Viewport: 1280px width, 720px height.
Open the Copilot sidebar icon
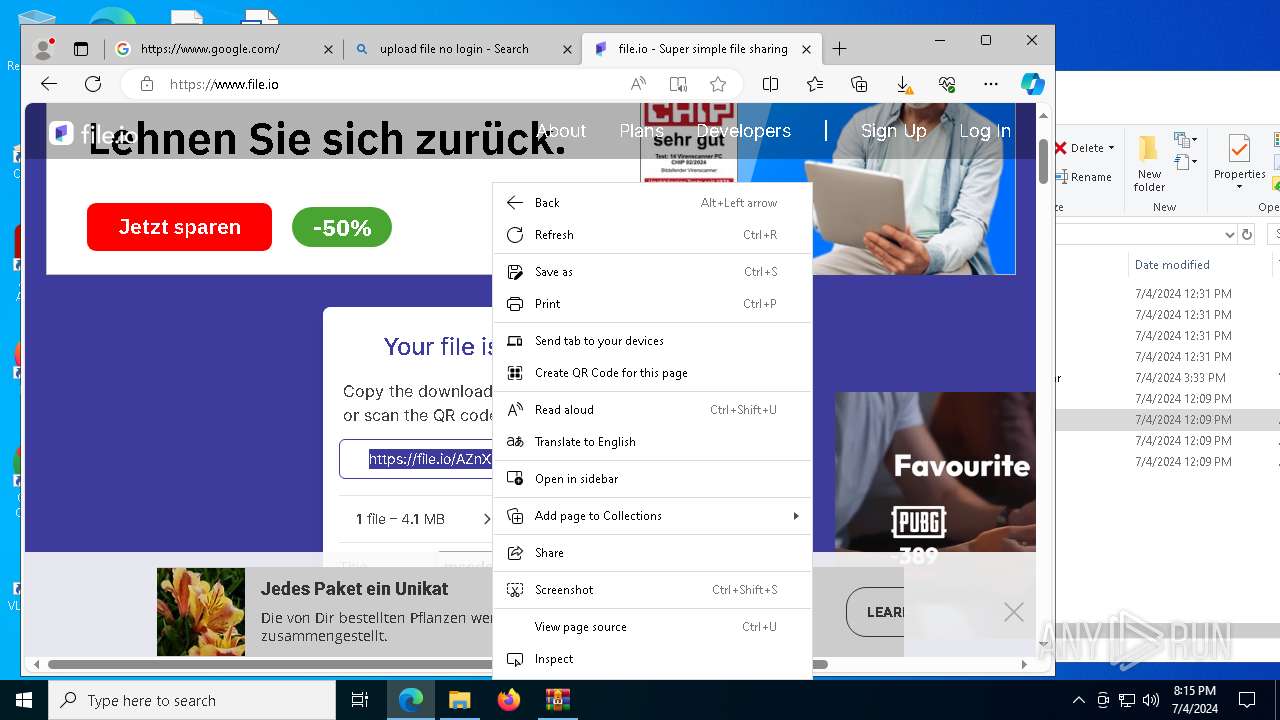[1033, 84]
